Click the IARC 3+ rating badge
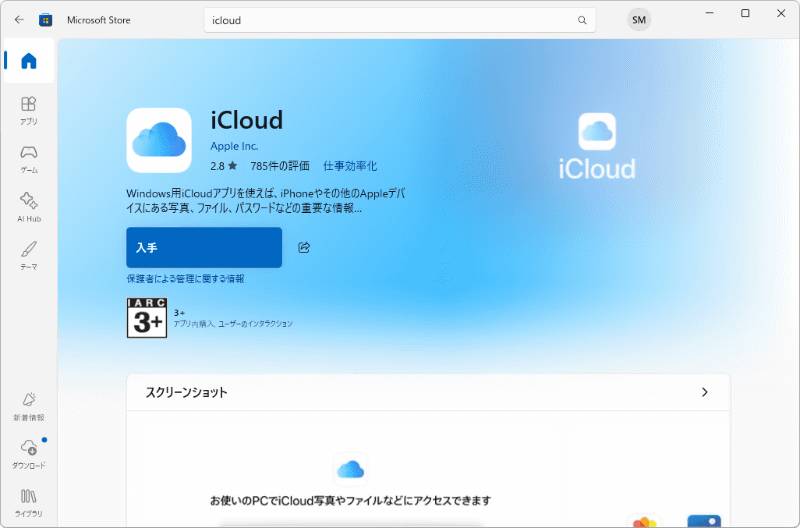 (x=147, y=318)
